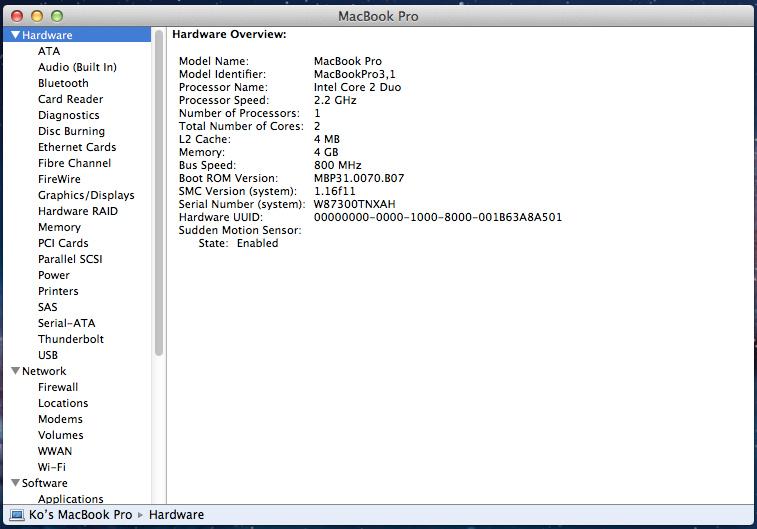Select the Software category header

click(45, 483)
